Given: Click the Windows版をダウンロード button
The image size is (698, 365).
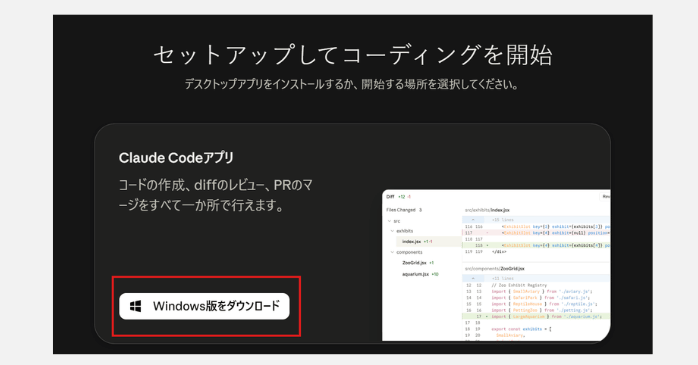Looking at the screenshot, I should click(204, 306).
